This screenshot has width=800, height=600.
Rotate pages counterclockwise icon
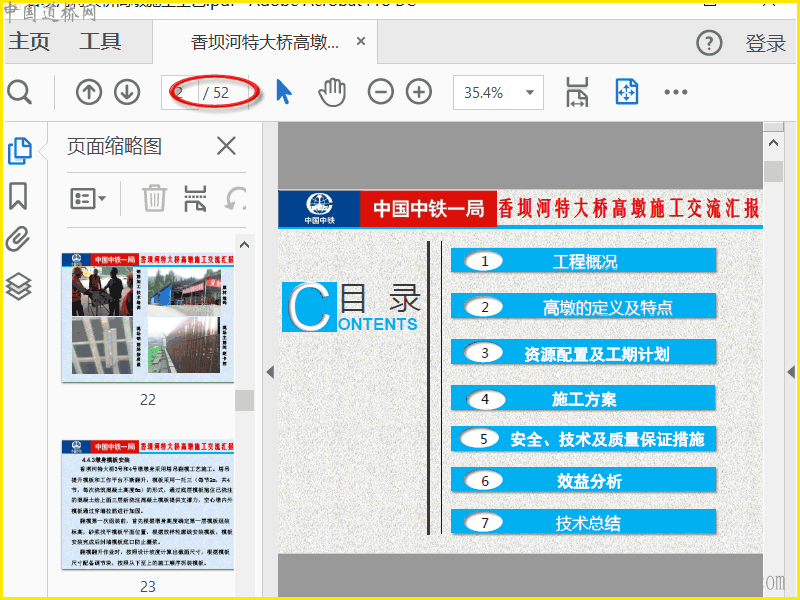point(236,198)
